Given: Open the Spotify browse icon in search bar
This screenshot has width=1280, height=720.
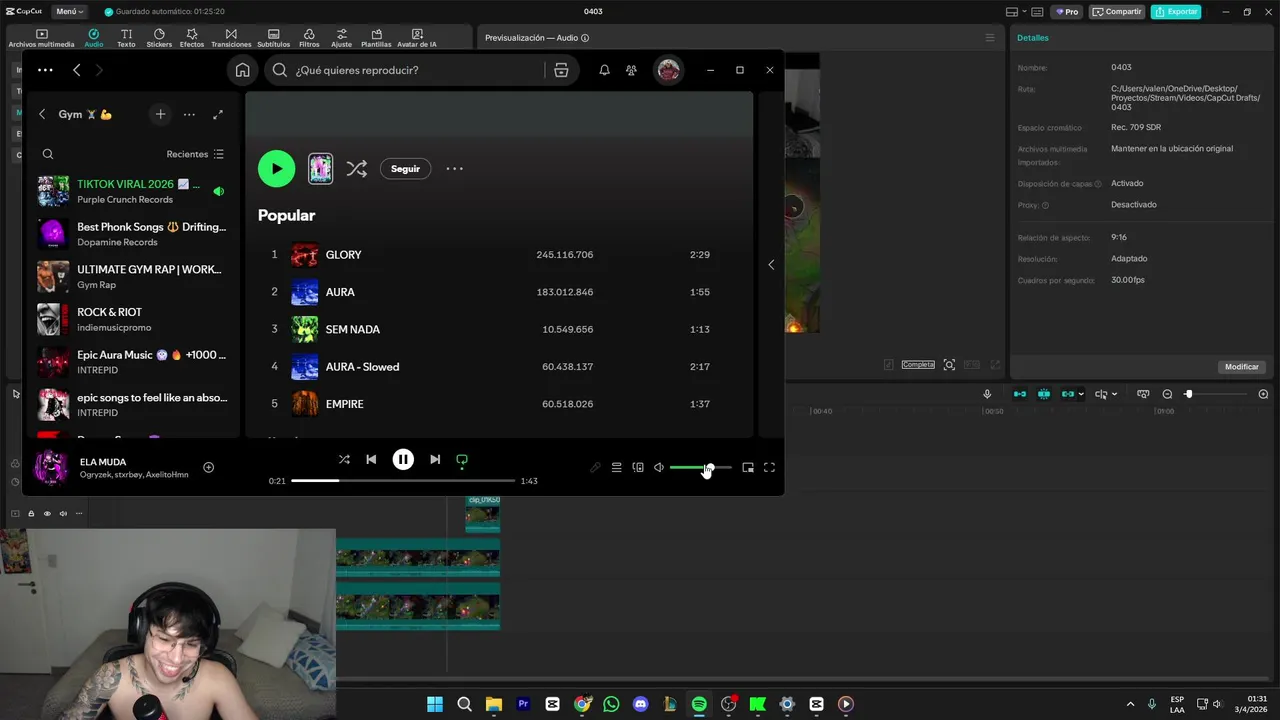Looking at the screenshot, I should pos(561,70).
